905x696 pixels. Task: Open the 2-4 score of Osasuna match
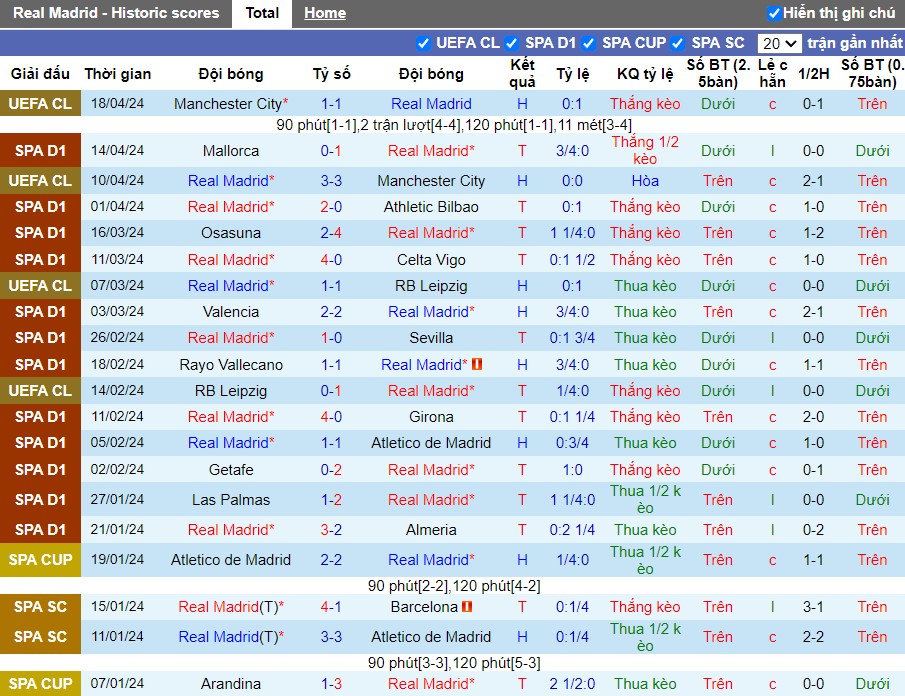[x=331, y=233]
